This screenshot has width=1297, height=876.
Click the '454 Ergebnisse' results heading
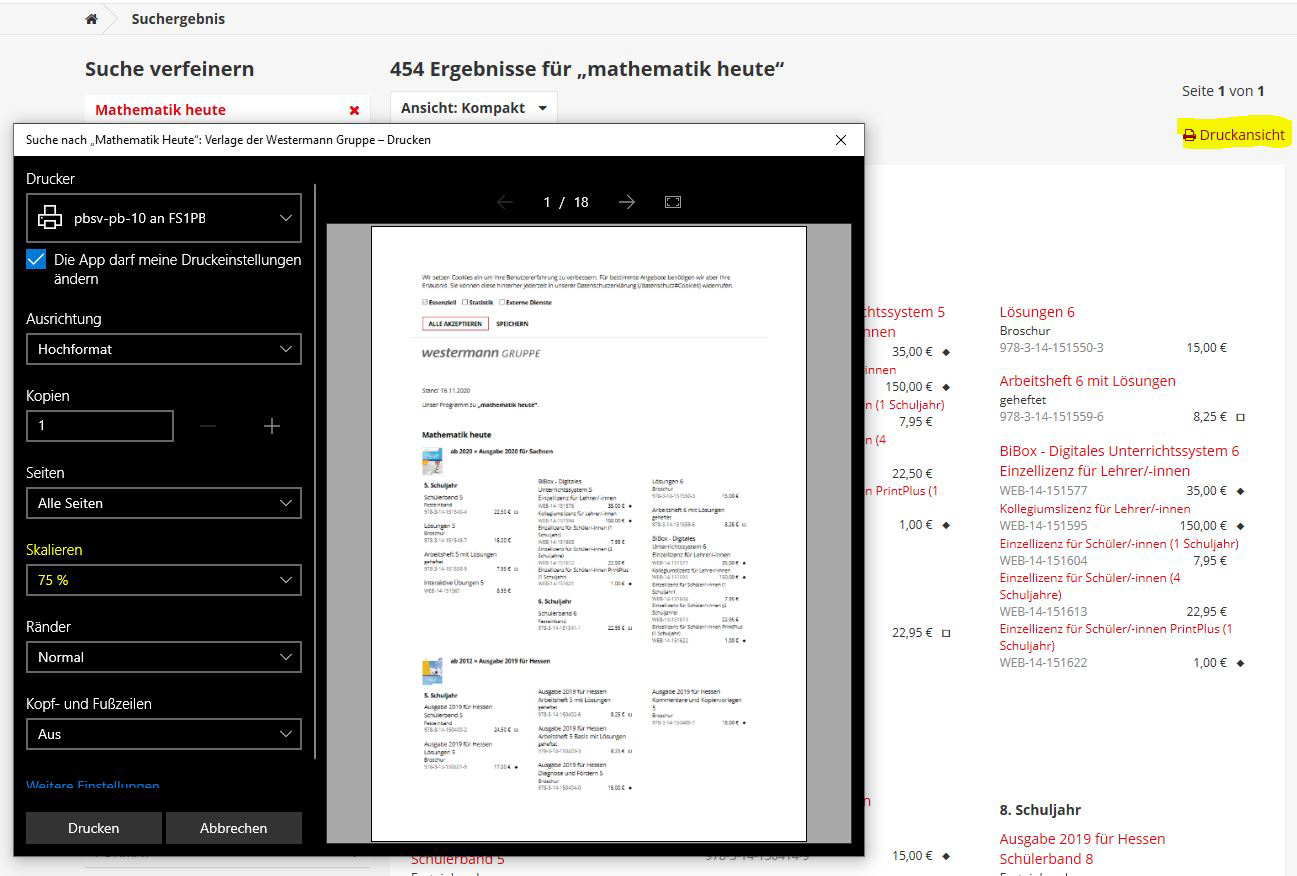pos(587,69)
